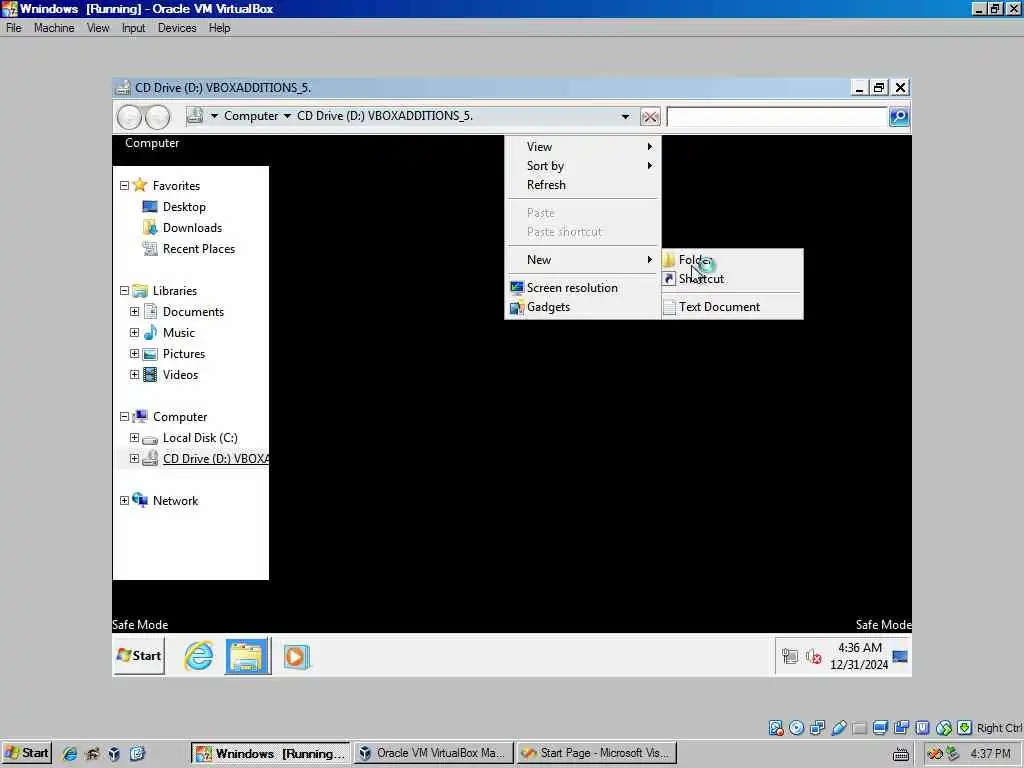
Task: Open the Computer breadcrumb dropdown arrow
Action: pyautogui.click(x=287, y=116)
